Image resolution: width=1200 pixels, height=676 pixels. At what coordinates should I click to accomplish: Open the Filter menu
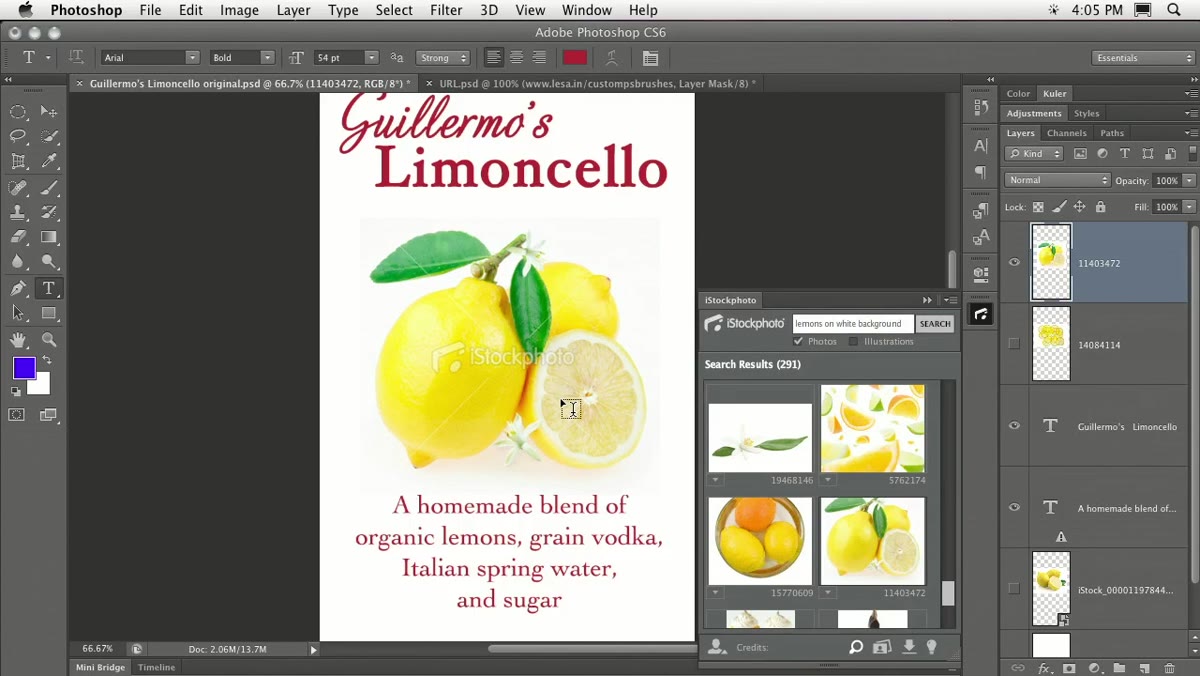coord(446,10)
